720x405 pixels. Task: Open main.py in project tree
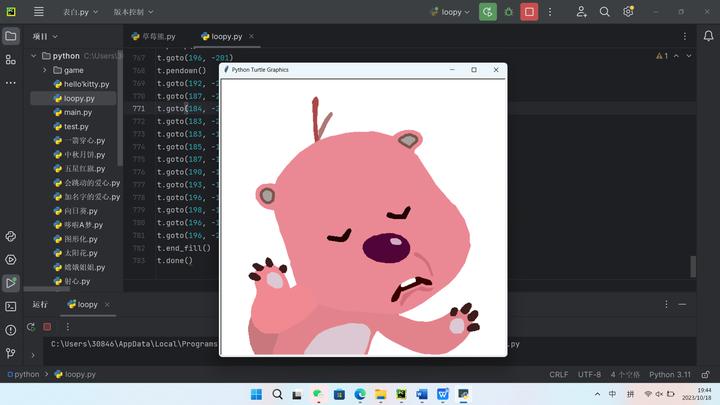(x=73, y=112)
